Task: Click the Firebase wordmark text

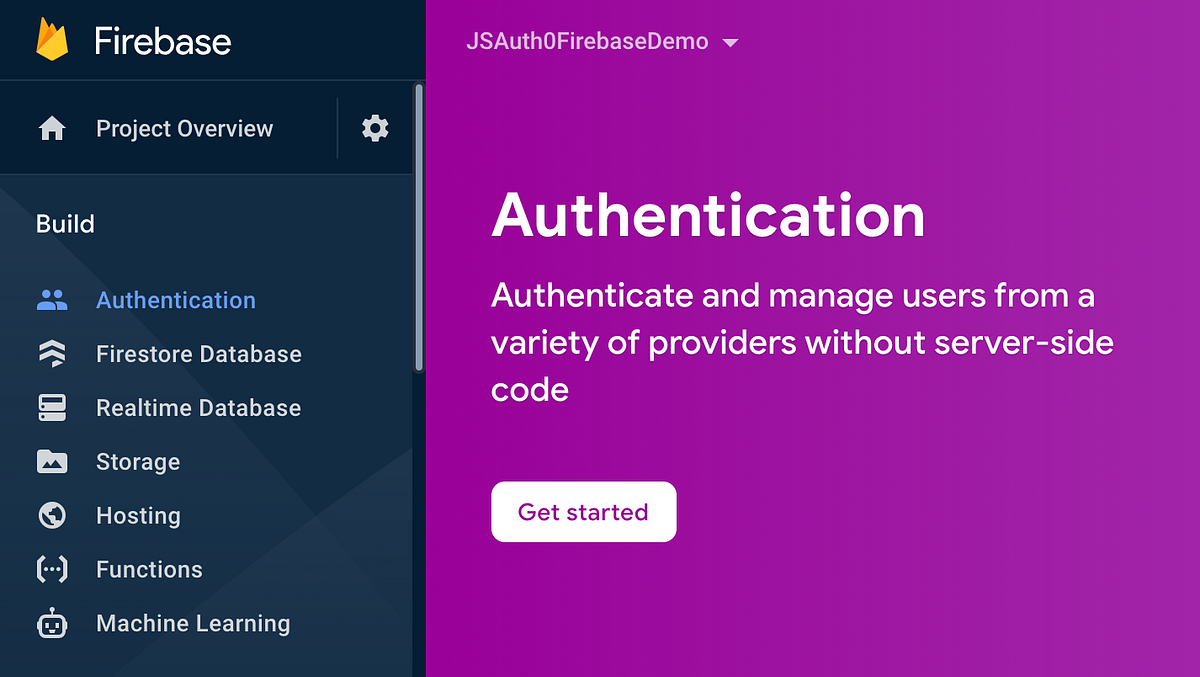Action: click(162, 40)
